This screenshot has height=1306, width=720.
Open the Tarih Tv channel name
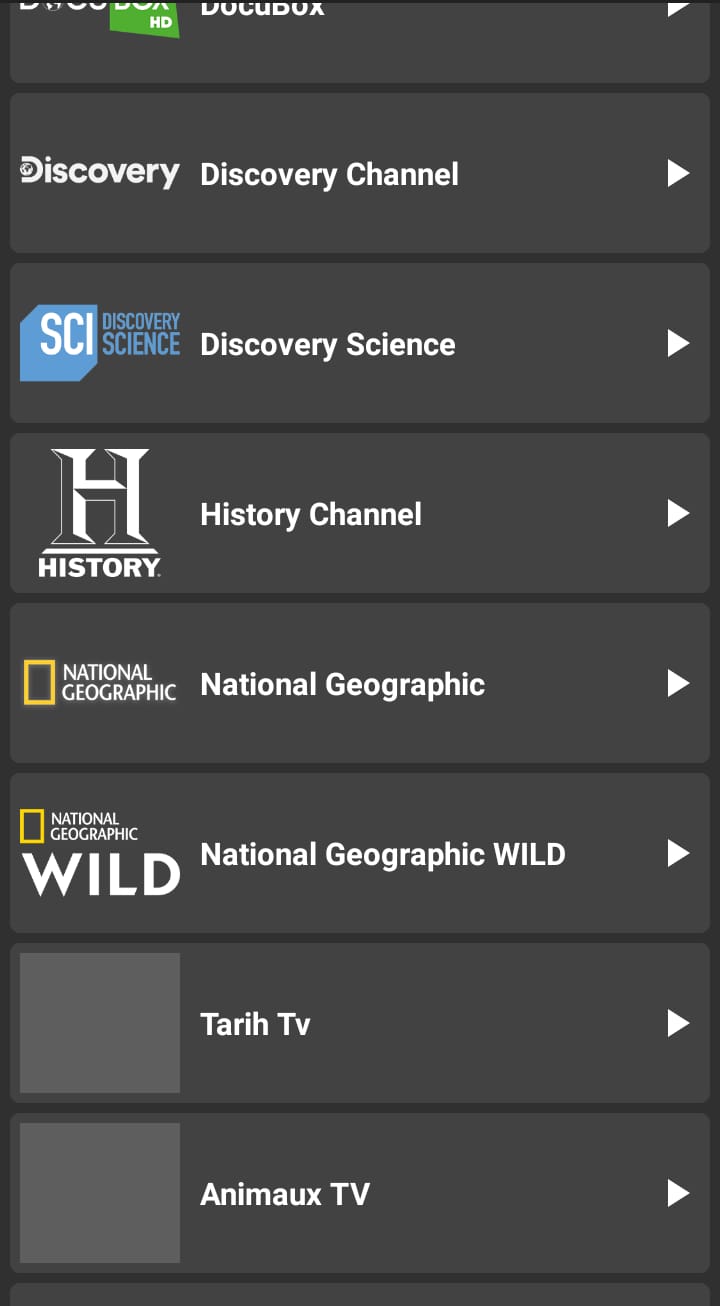tap(255, 1024)
